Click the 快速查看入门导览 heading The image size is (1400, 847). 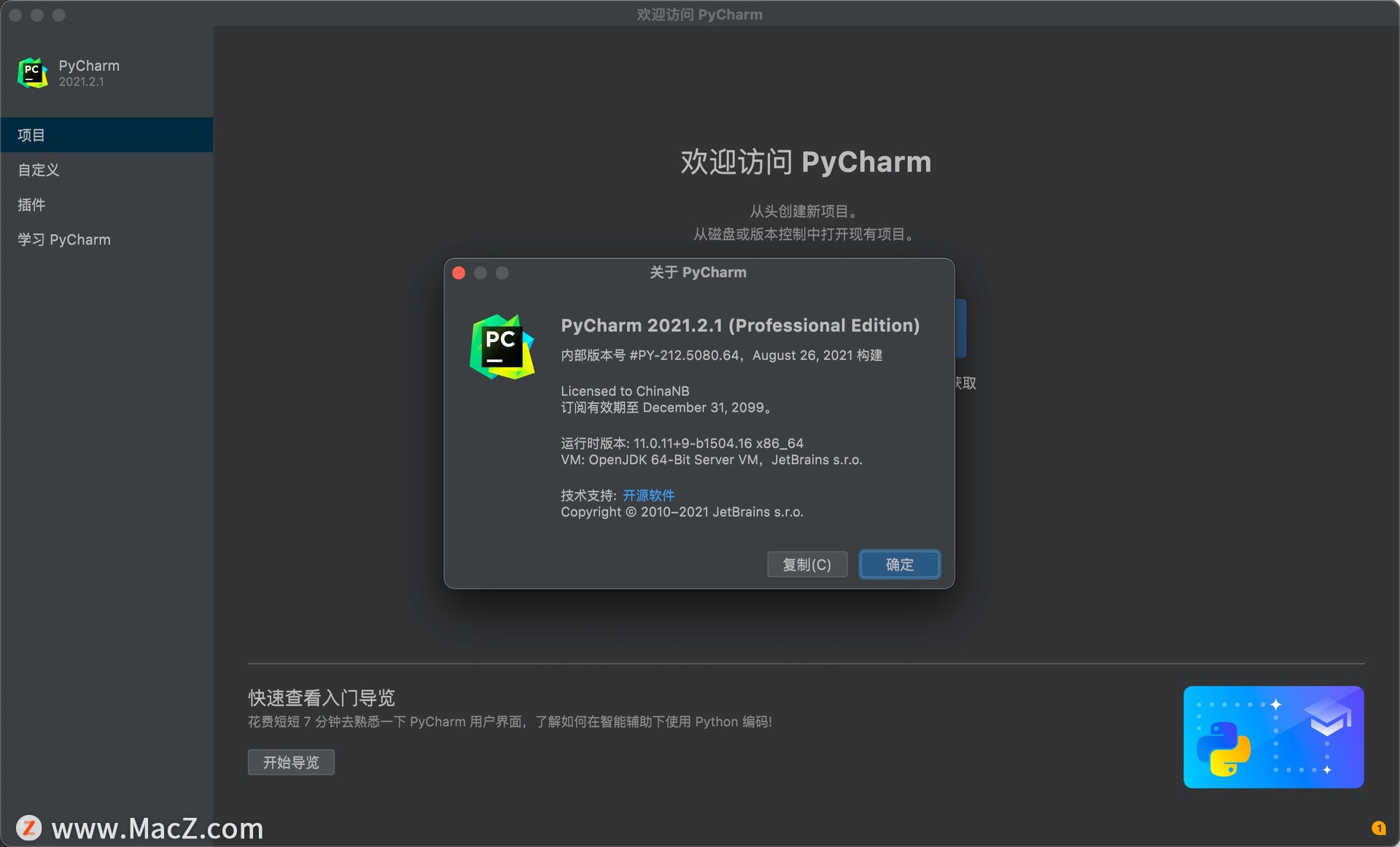pos(322,698)
